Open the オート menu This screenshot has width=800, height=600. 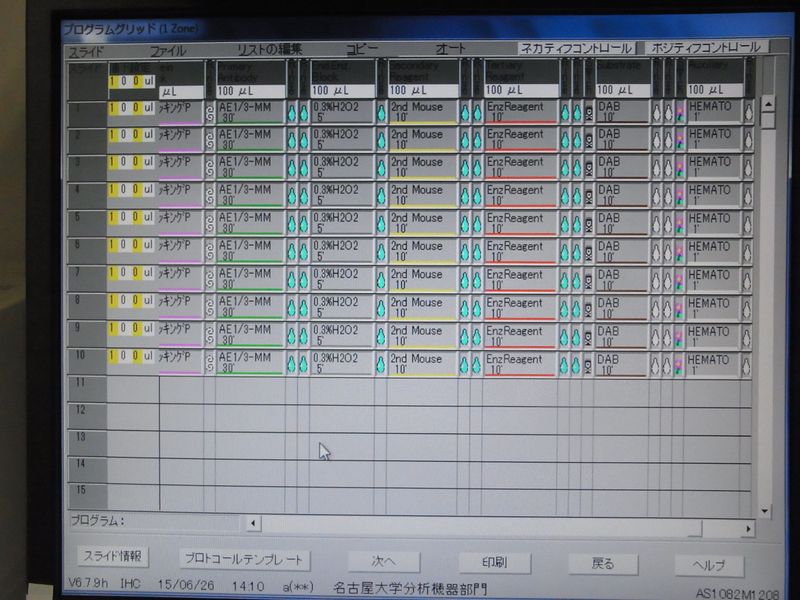pos(451,48)
